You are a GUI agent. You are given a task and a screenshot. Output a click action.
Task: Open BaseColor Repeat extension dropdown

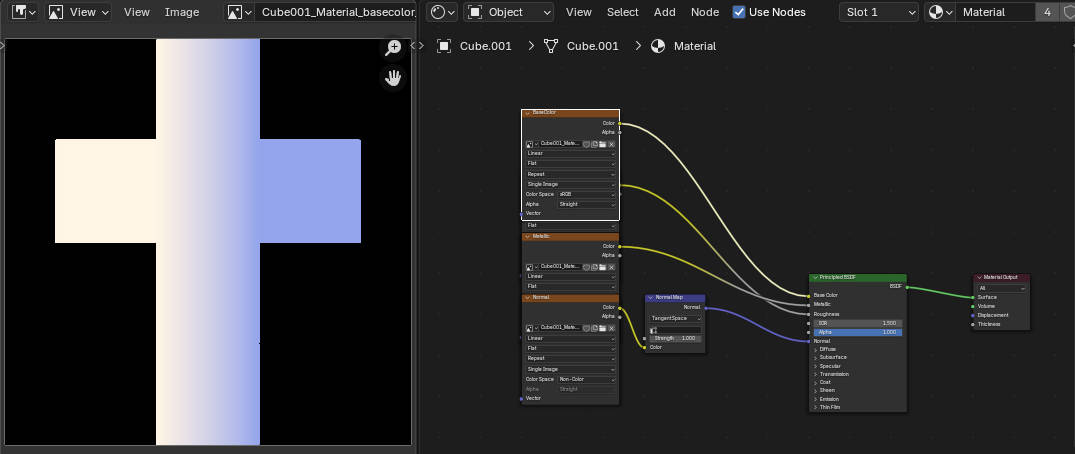(x=570, y=174)
